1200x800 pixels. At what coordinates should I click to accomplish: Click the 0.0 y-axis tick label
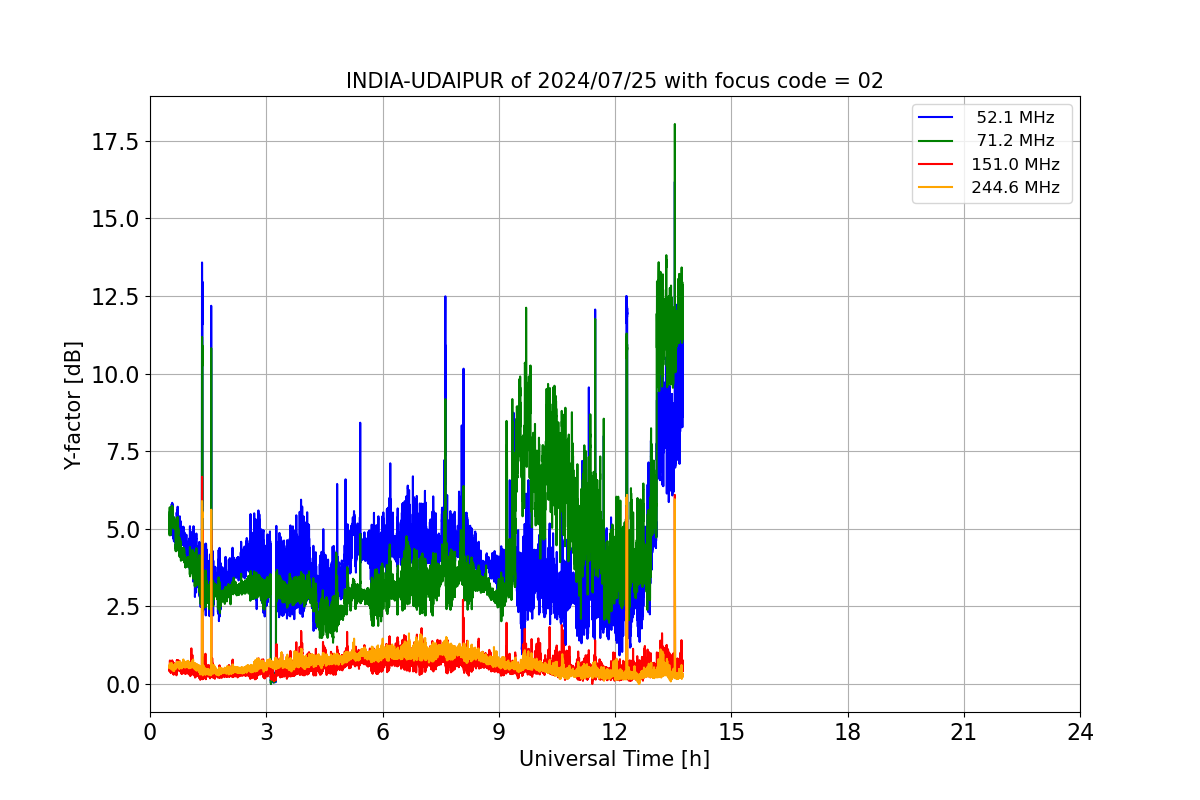tap(120, 684)
